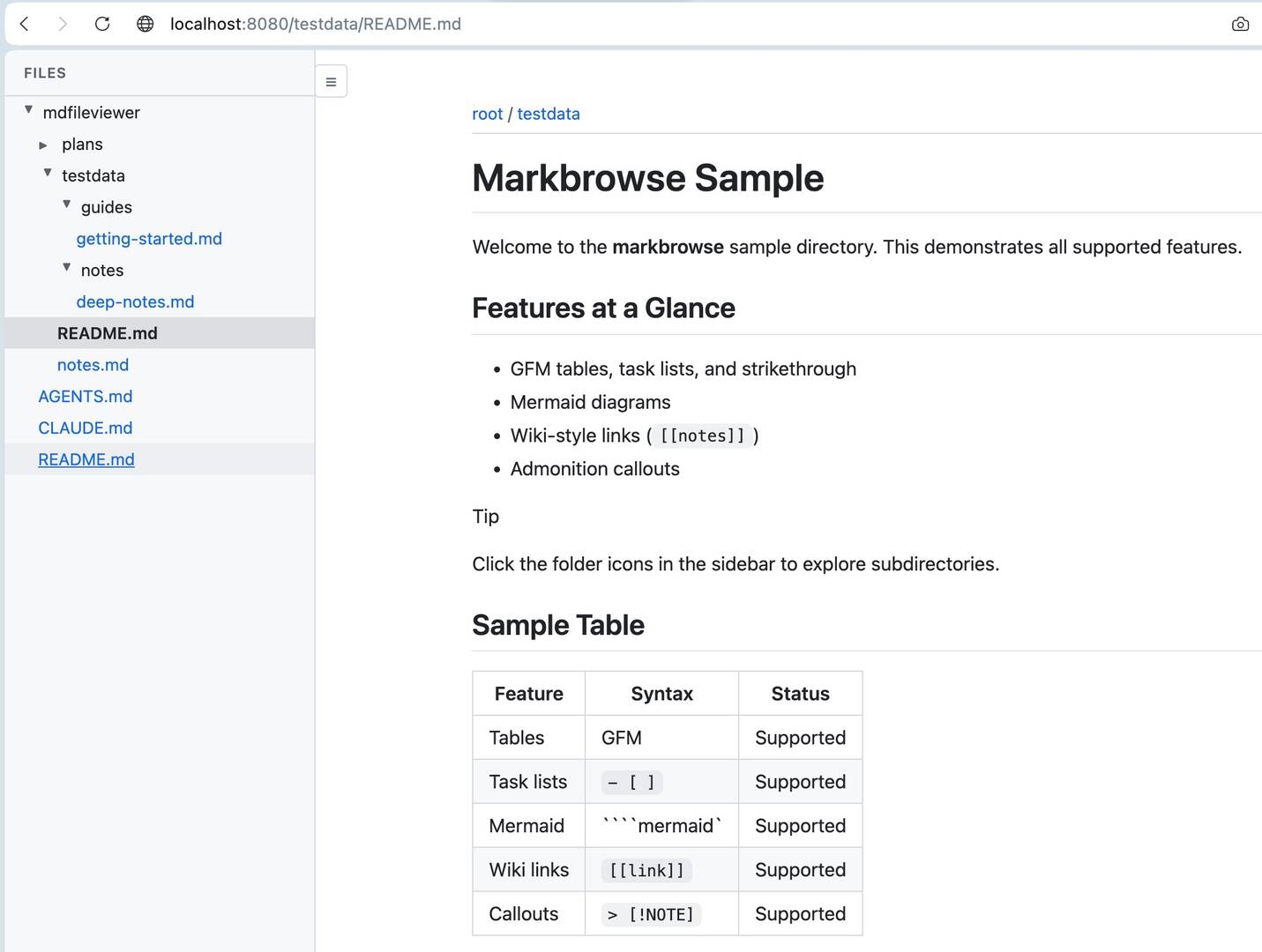
Task: Click Supported in Tables row
Action: pos(801,738)
